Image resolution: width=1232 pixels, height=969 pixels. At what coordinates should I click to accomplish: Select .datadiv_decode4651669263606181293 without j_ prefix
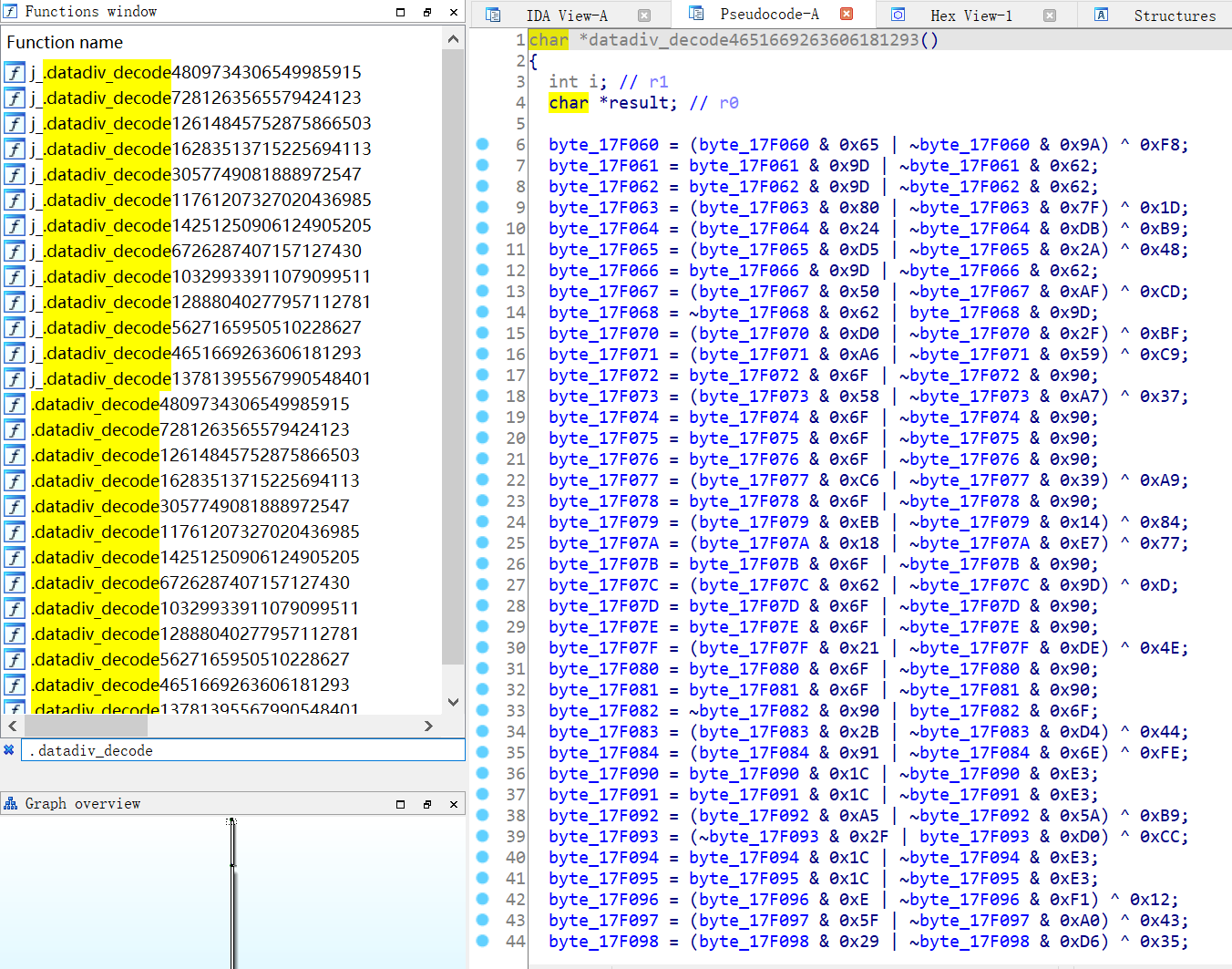[190, 685]
